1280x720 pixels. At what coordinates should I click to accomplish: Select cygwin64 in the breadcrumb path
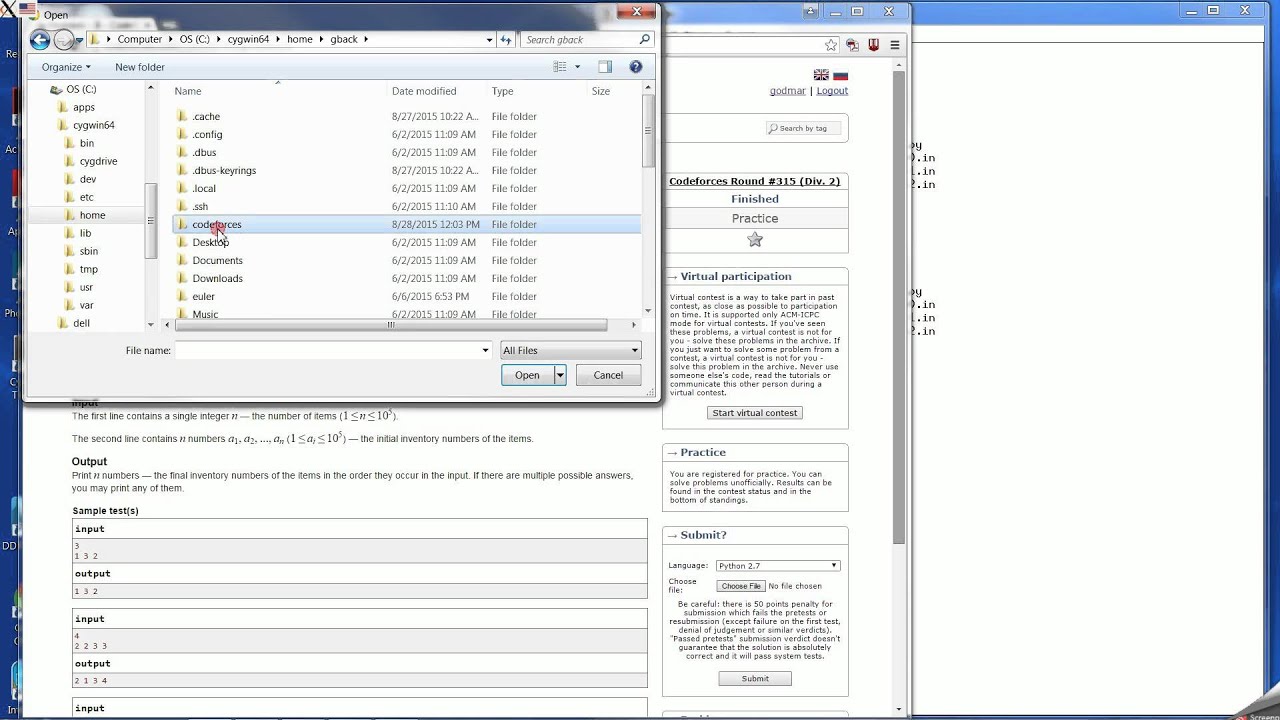click(250, 40)
